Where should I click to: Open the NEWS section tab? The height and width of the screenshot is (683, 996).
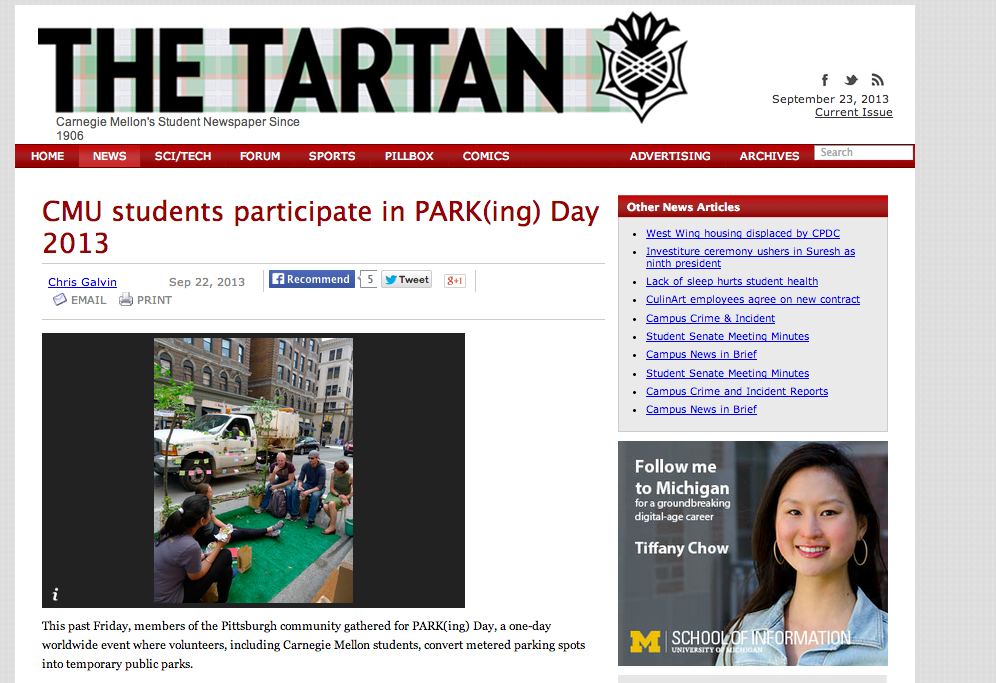tap(109, 156)
